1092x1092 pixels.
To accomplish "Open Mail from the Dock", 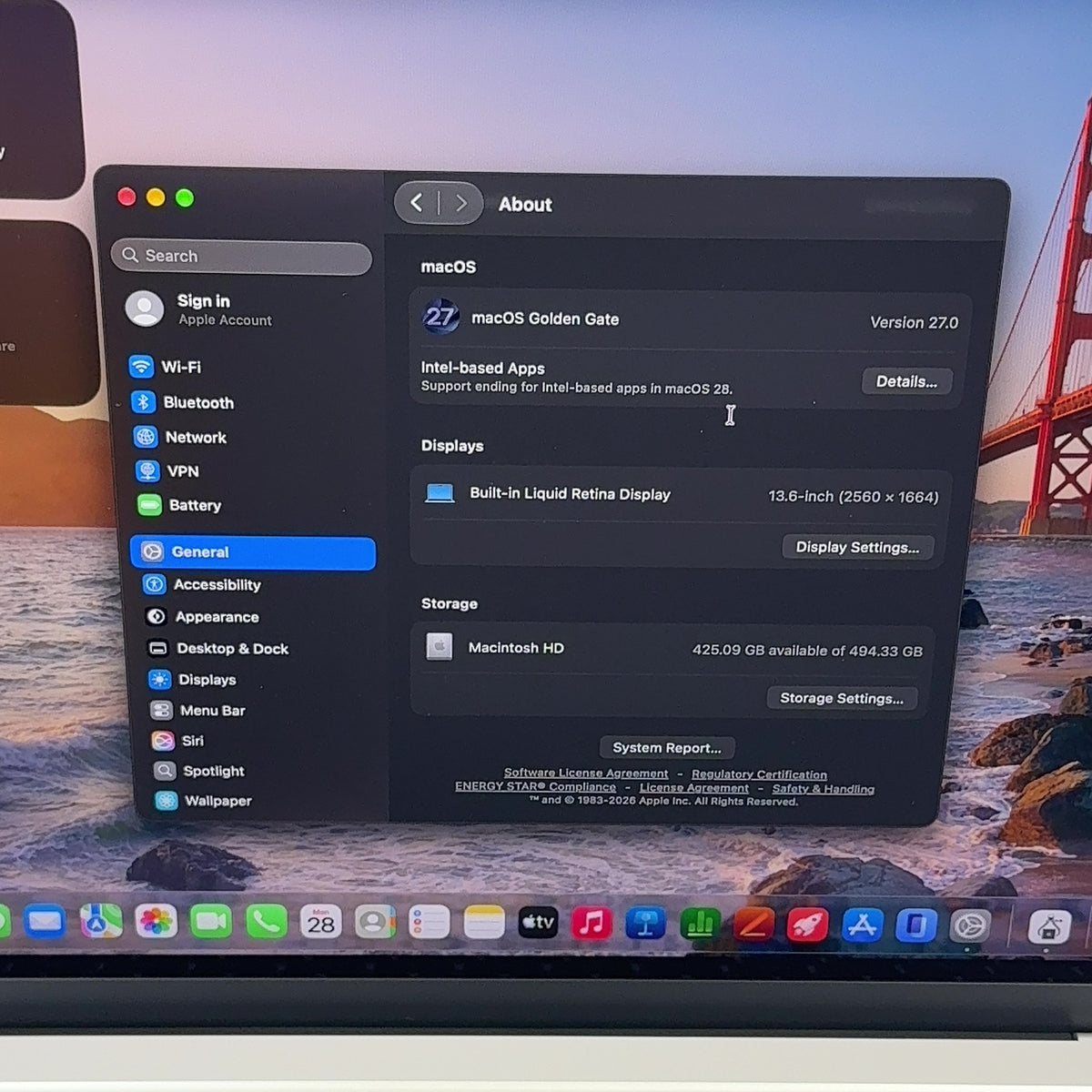I will (45, 923).
